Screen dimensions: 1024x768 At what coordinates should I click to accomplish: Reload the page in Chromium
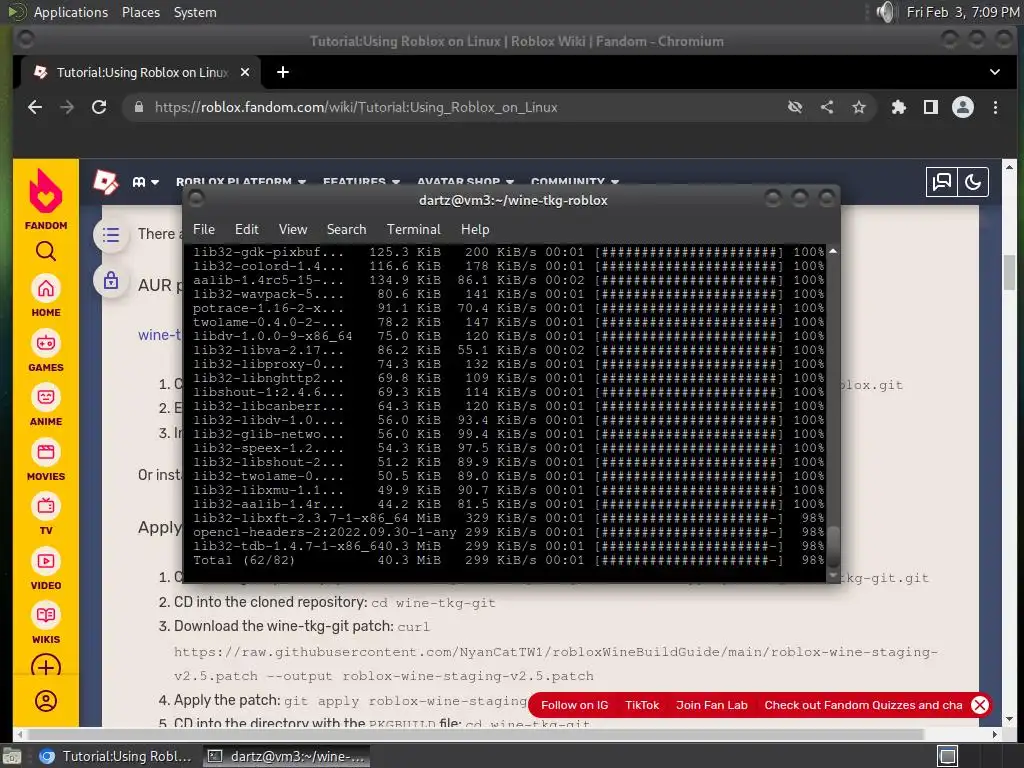pyautogui.click(x=99, y=107)
